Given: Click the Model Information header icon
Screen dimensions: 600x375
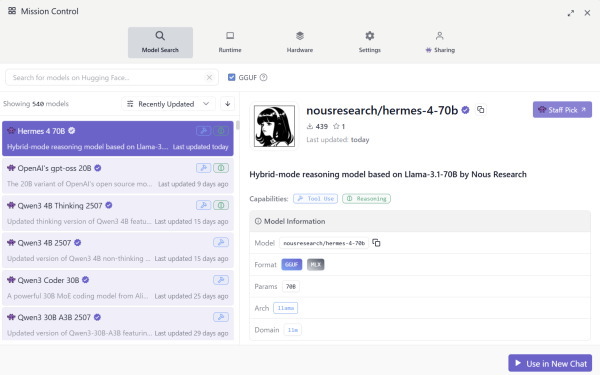Looking at the screenshot, I should (258, 221).
